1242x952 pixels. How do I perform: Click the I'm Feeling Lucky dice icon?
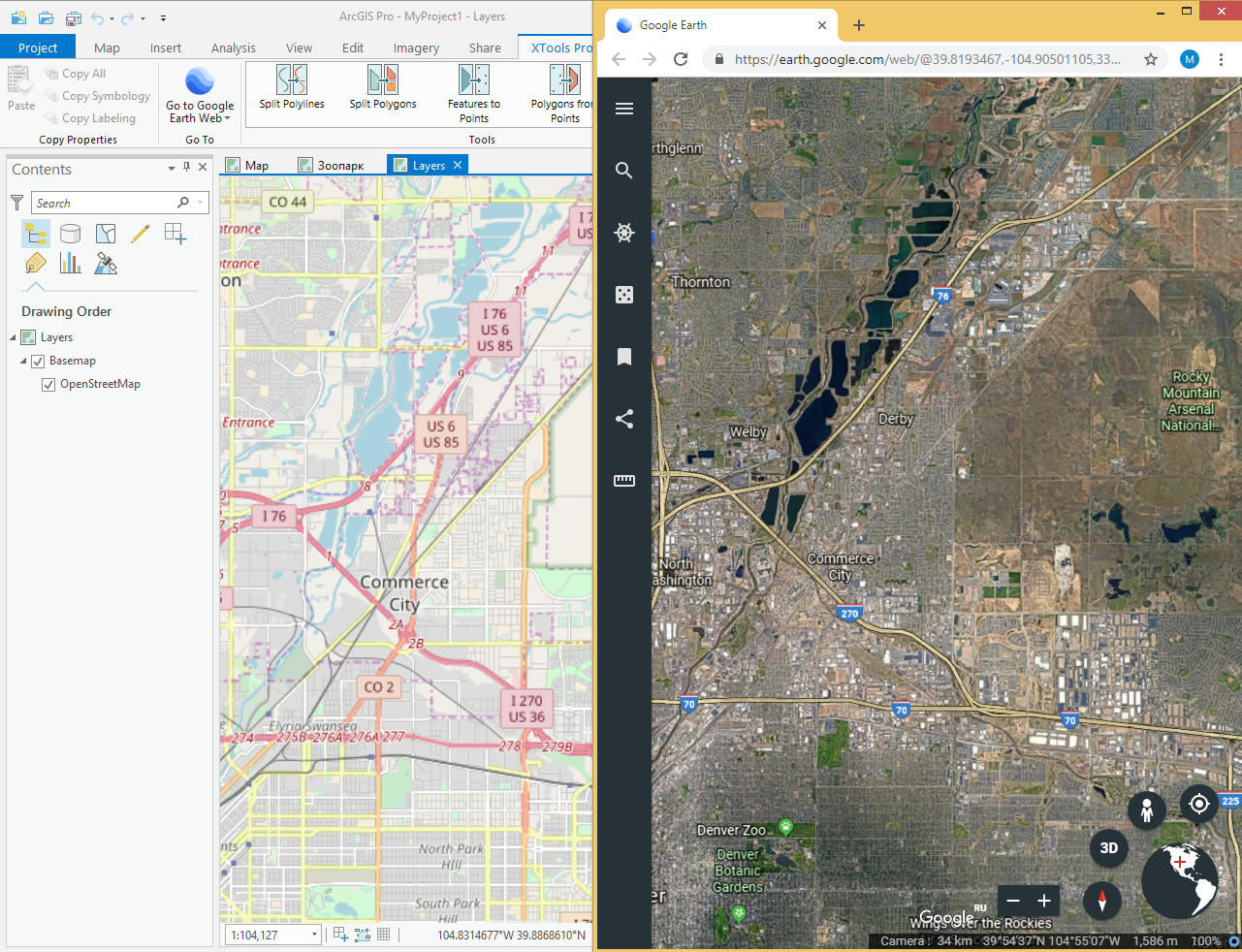624,295
